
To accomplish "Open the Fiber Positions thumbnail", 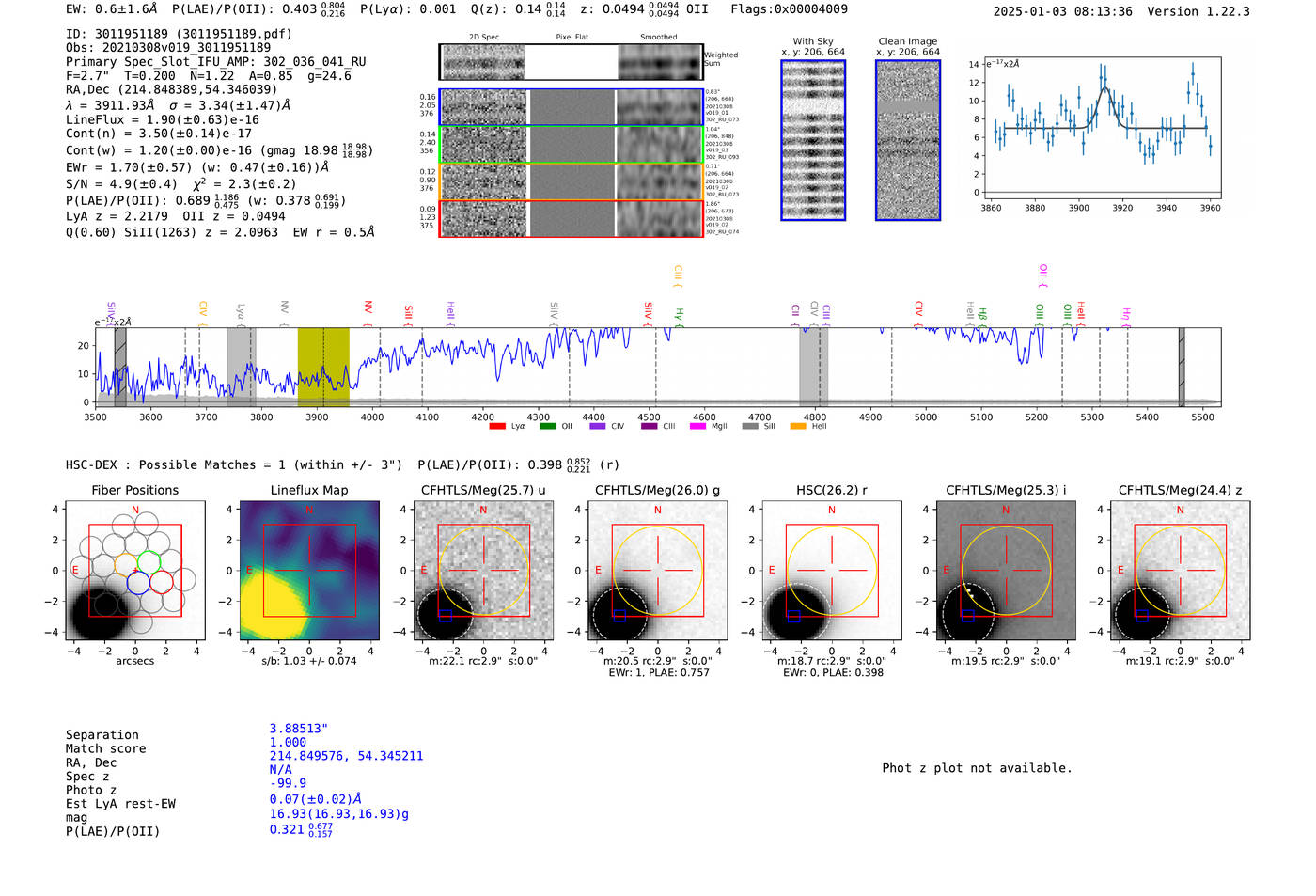I will pos(135,571).
